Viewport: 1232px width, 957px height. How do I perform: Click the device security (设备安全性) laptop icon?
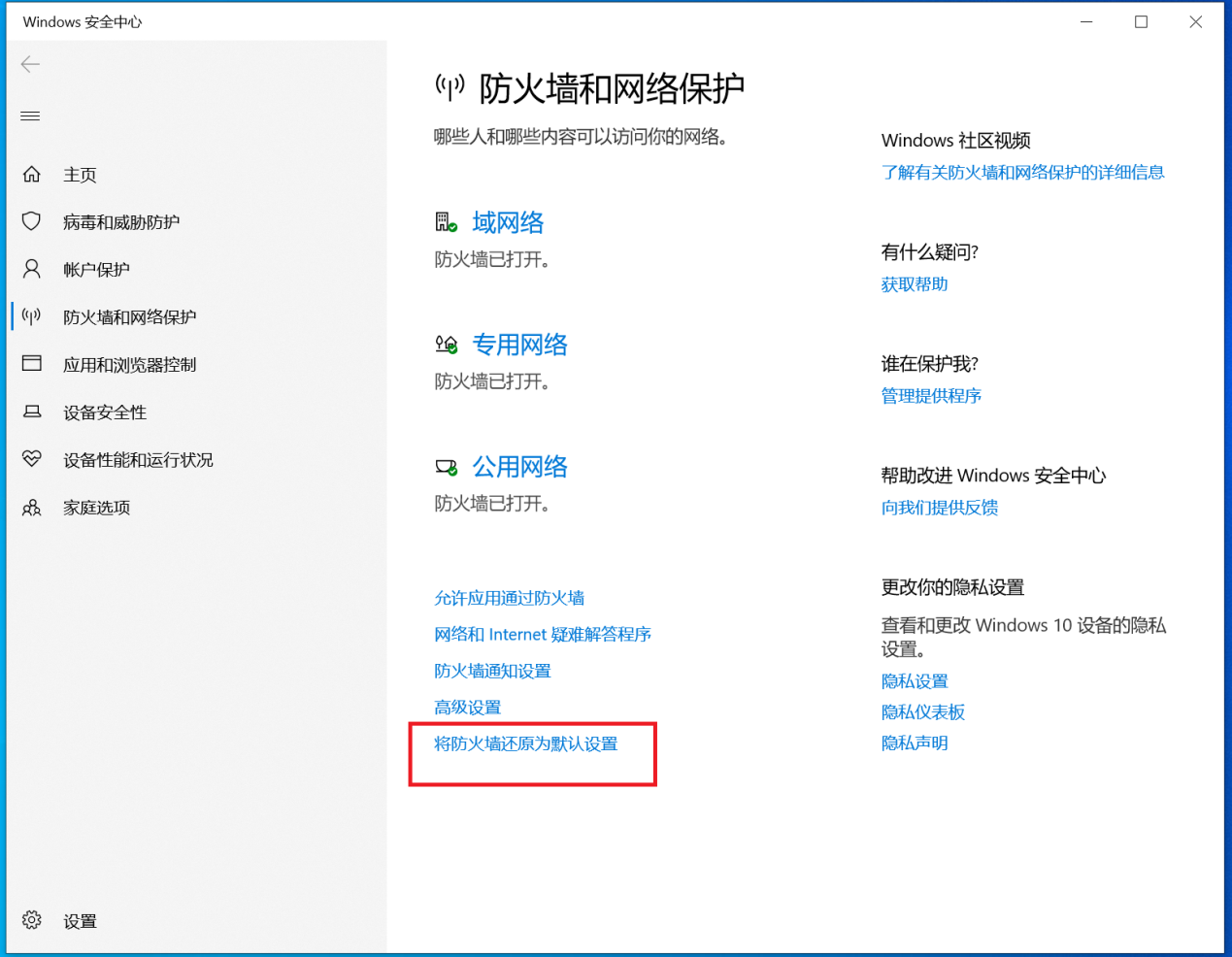click(x=32, y=412)
